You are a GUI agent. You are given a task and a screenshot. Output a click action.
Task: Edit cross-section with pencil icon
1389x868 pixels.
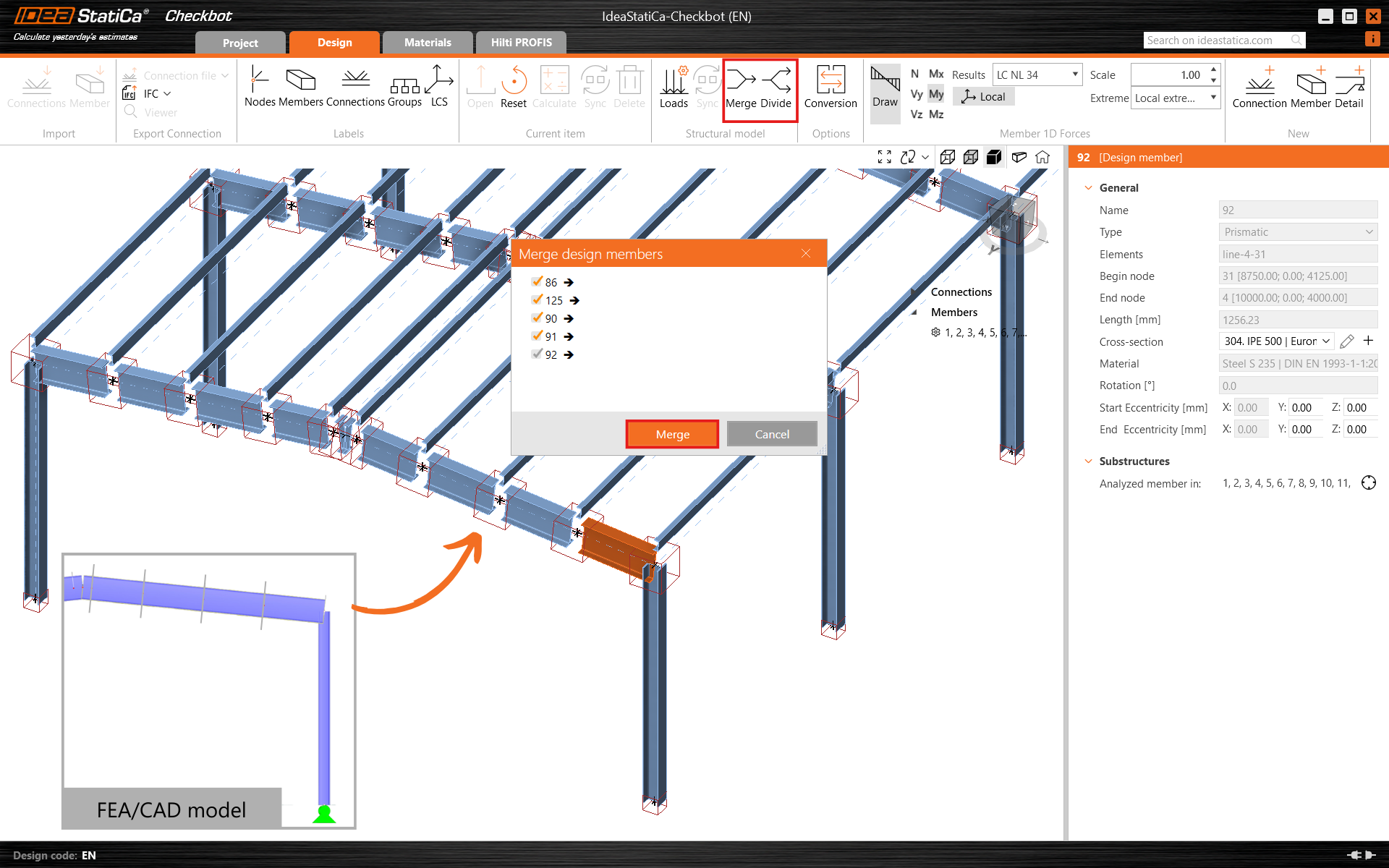(x=1347, y=341)
